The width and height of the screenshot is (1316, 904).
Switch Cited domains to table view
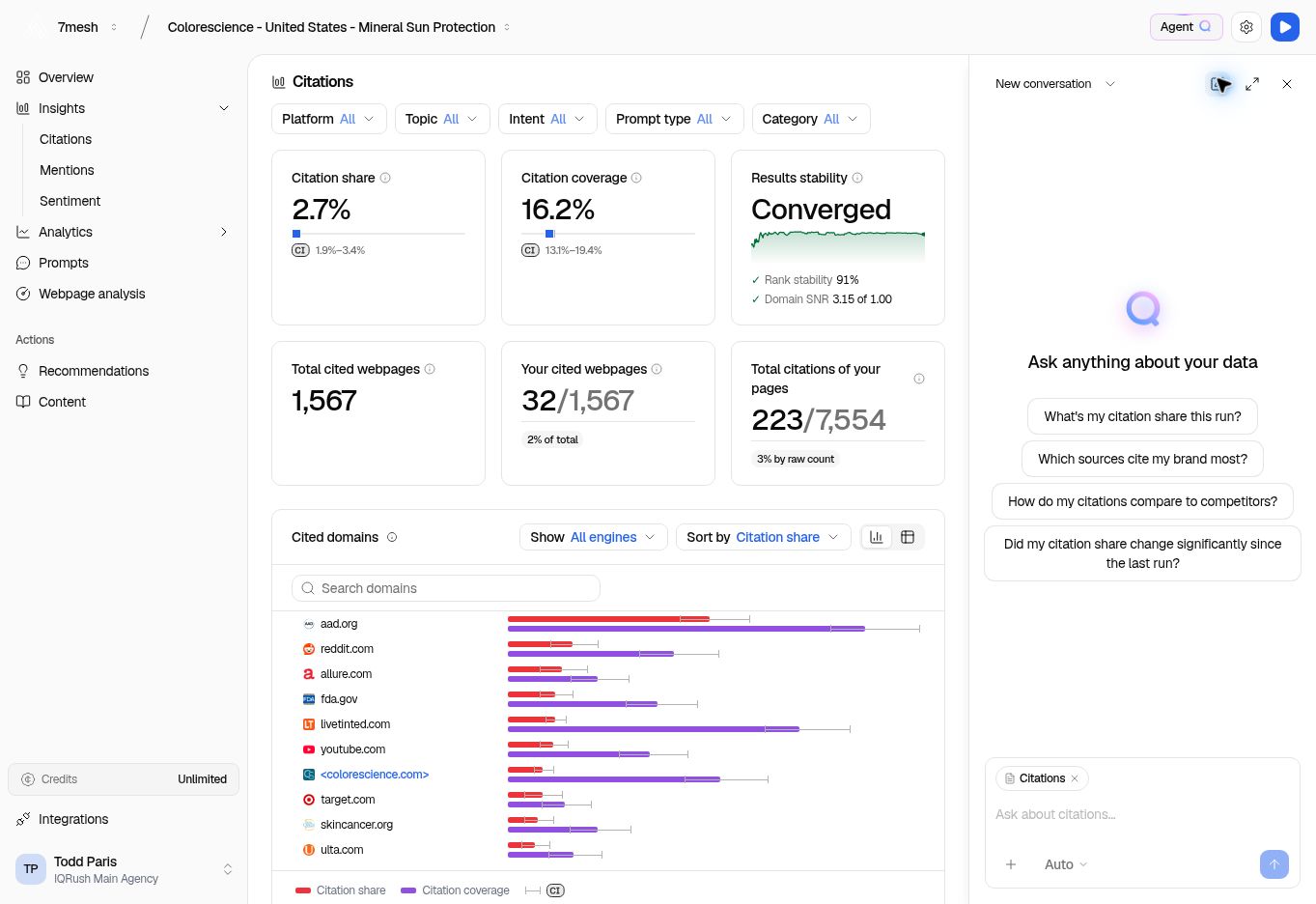click(x=908, y=537)
